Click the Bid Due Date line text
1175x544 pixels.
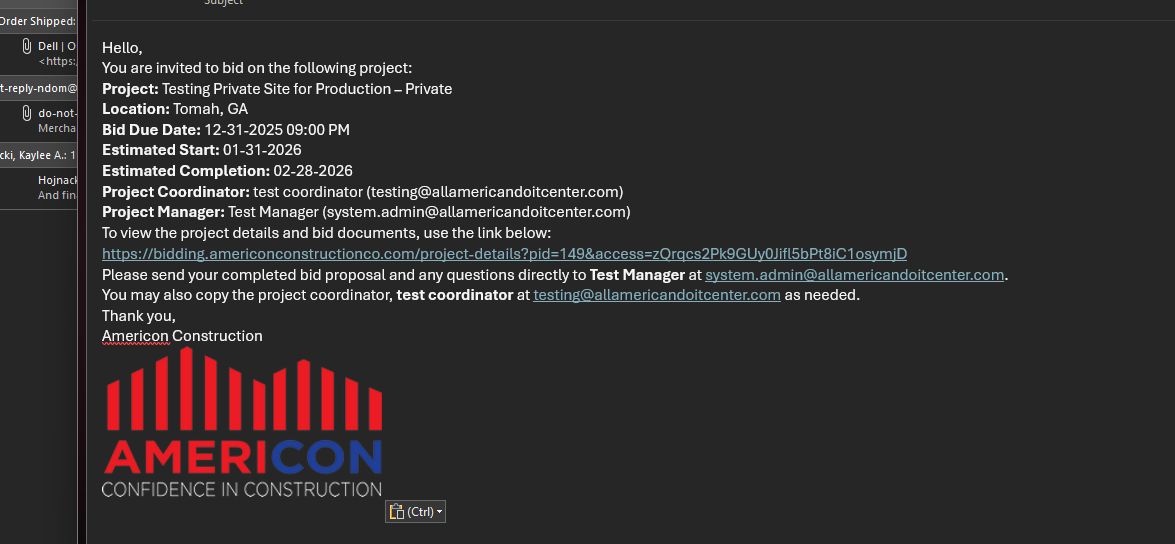pos(226,130)
